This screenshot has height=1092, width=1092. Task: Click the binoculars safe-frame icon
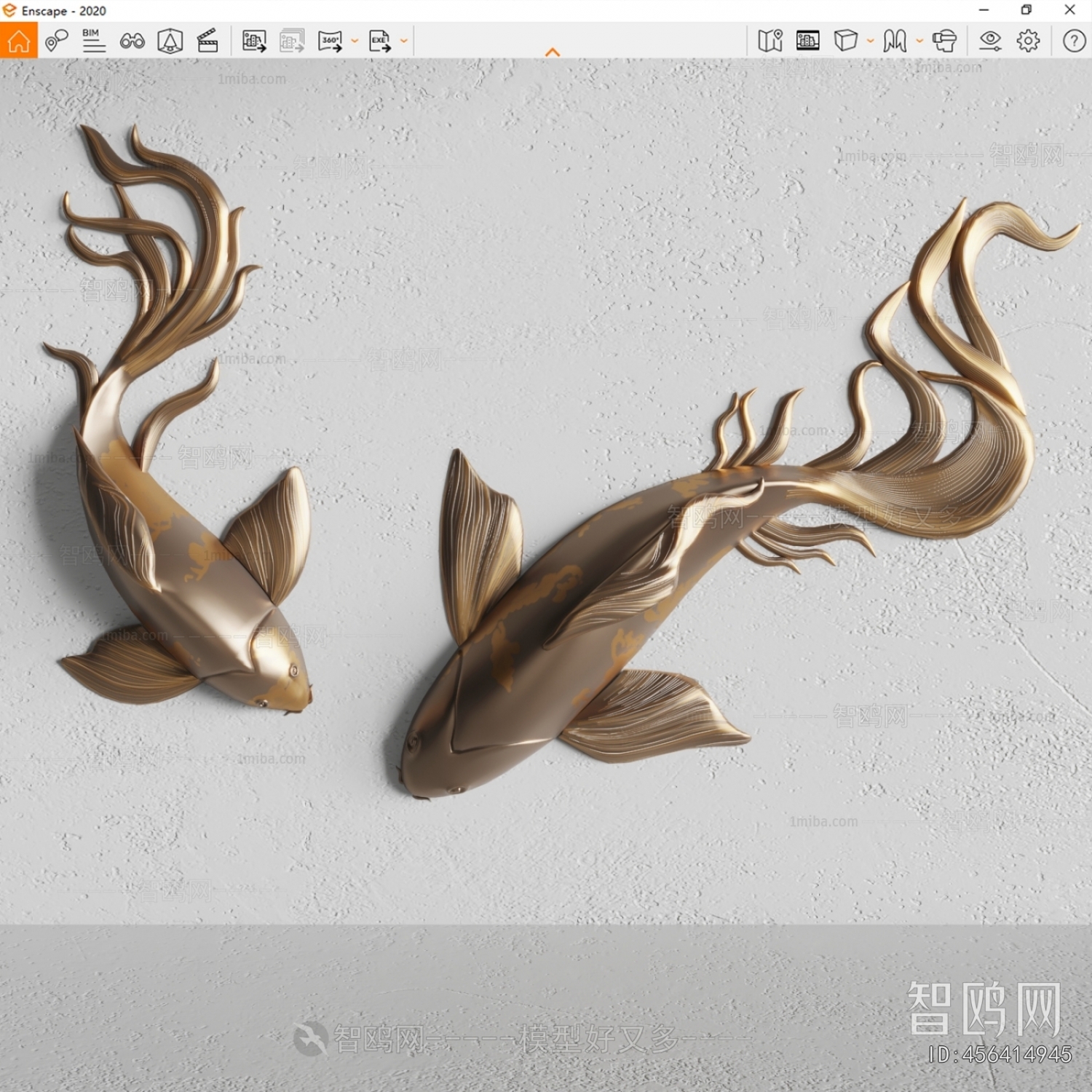point(132,41)
